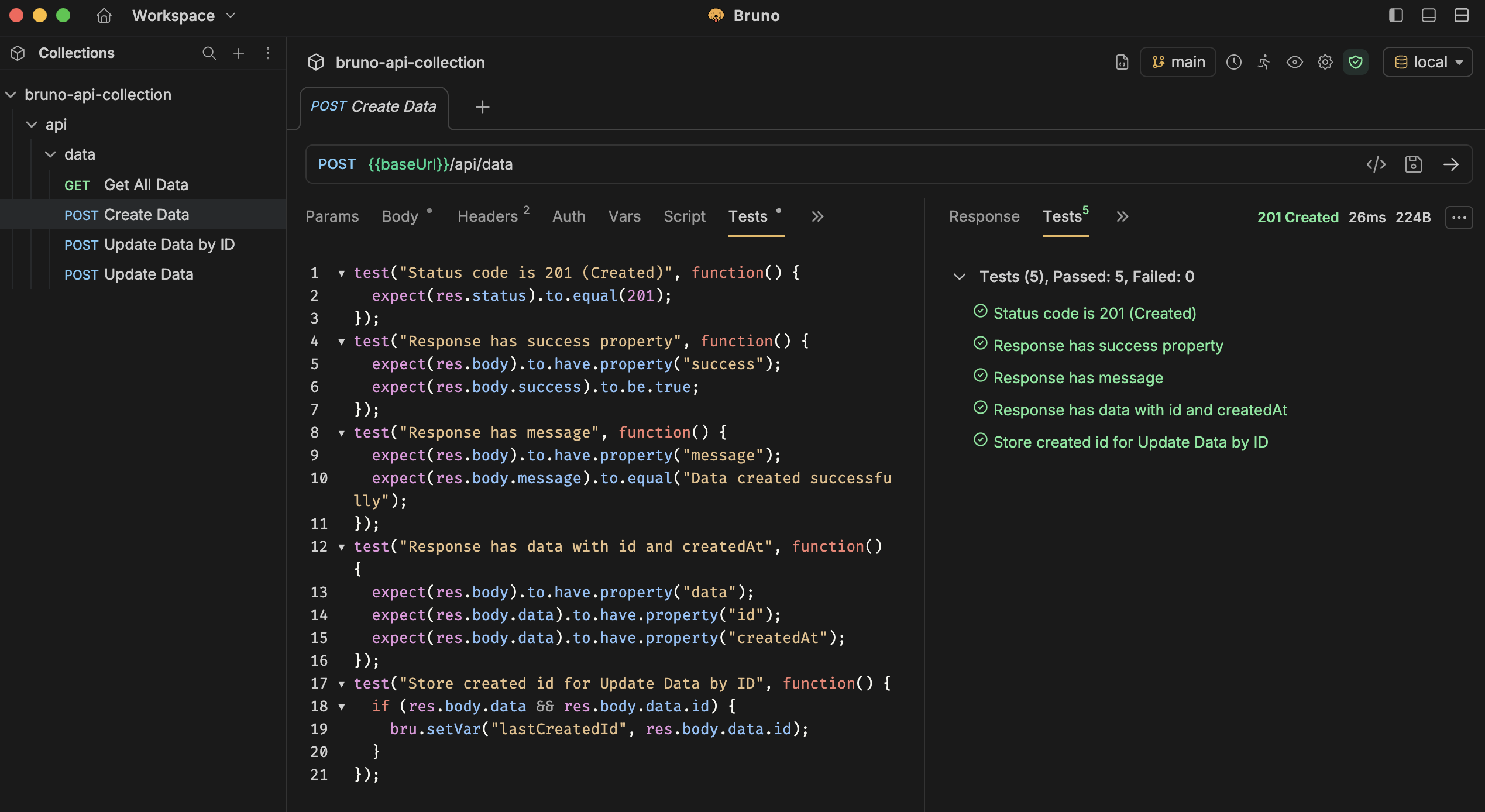
Task: Open the three-dot response options menu
Action: click(x=1459, y=217)
